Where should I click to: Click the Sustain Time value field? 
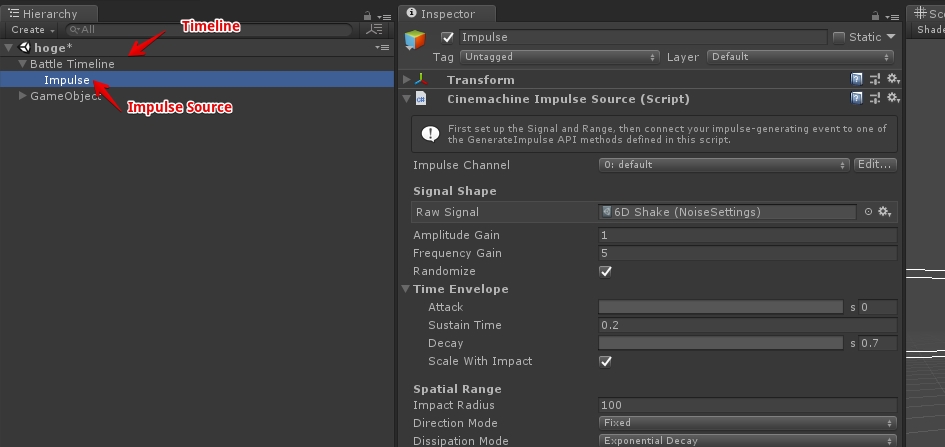pos(748,325)
